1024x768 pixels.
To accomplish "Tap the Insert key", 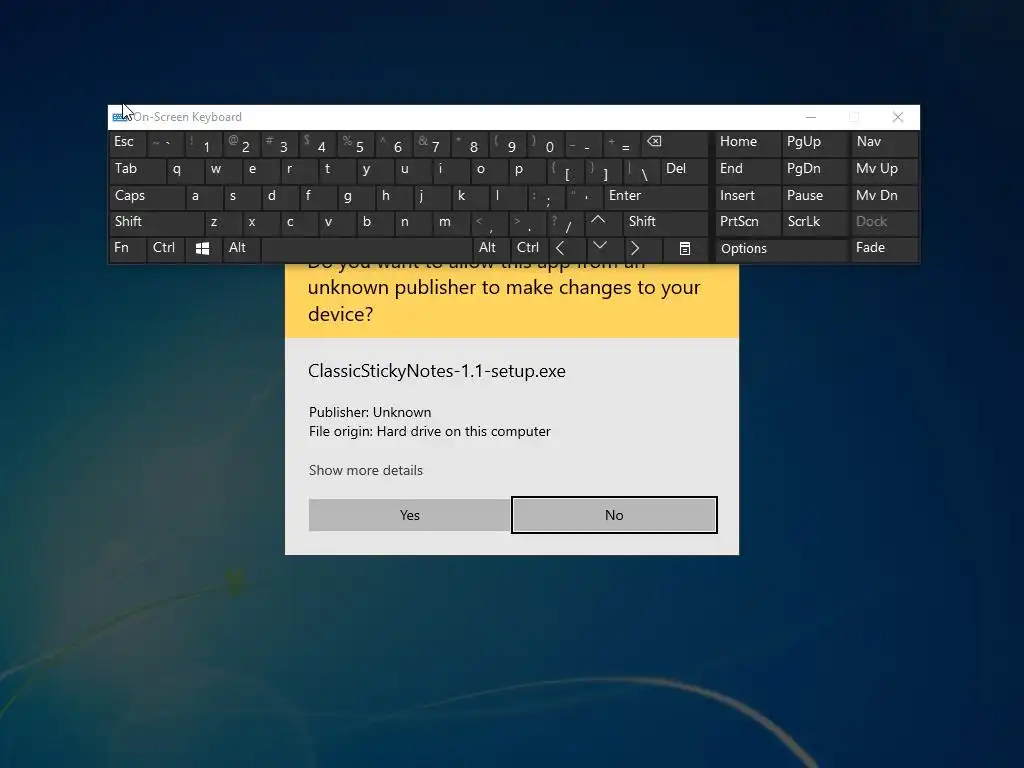I will [x=747, y=197].
